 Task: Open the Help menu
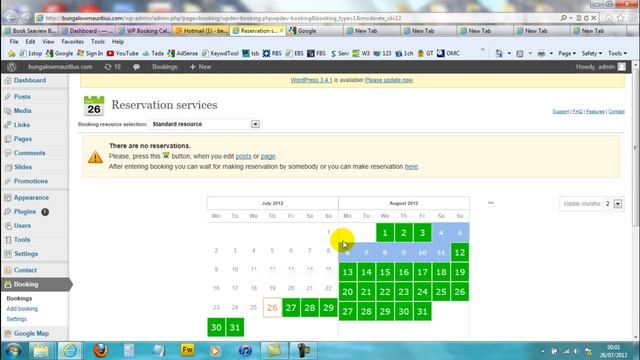click(118, 42)
